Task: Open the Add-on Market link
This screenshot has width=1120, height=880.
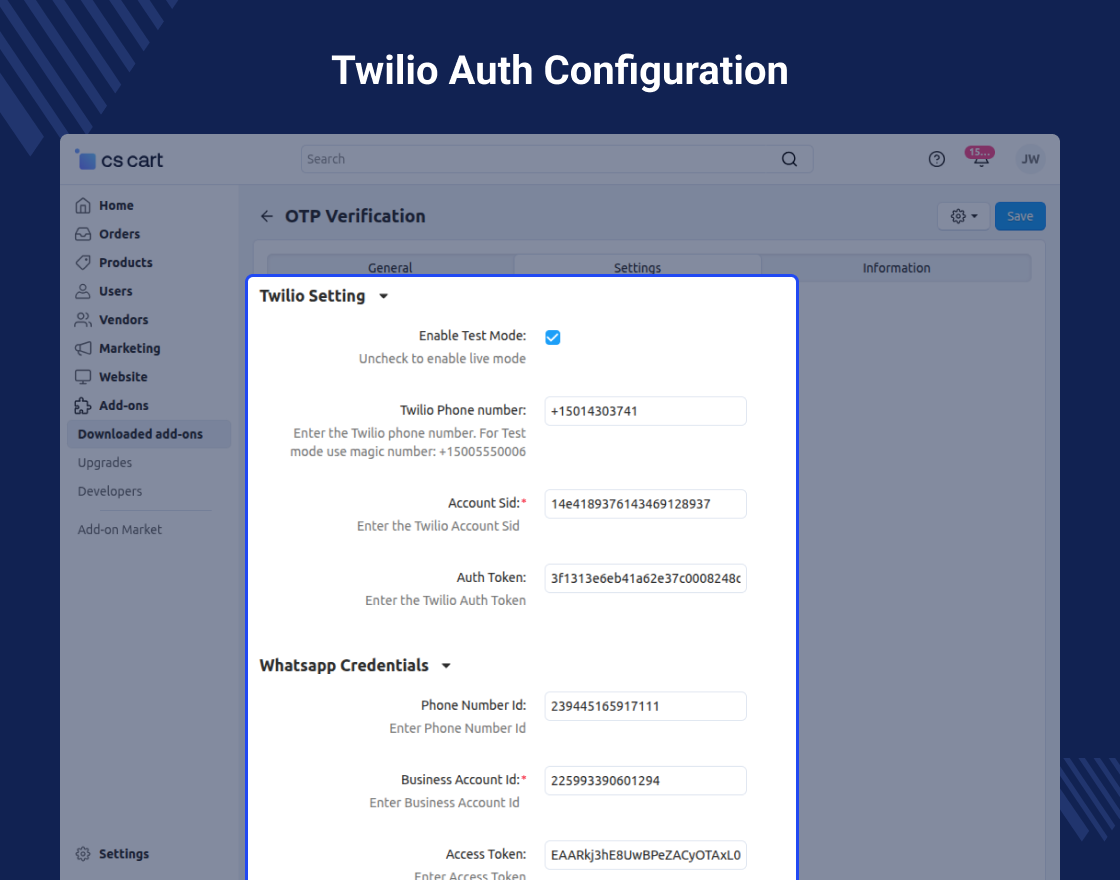Action: coord(120,530)
